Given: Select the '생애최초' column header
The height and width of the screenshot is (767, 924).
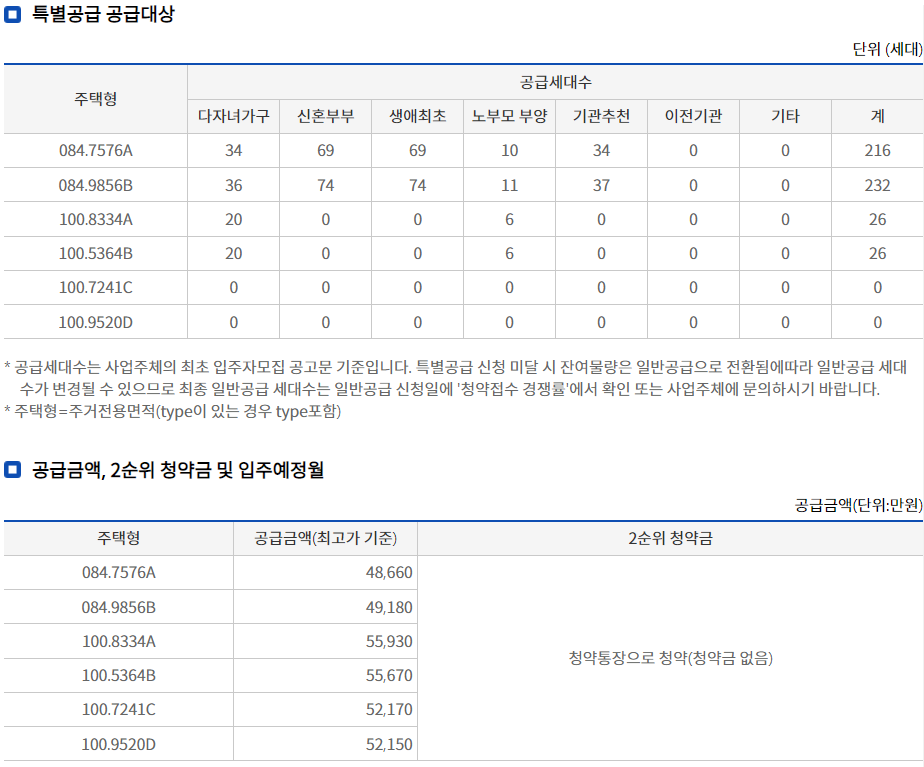Looking at the screenshot, I should (x=417, y=116).
